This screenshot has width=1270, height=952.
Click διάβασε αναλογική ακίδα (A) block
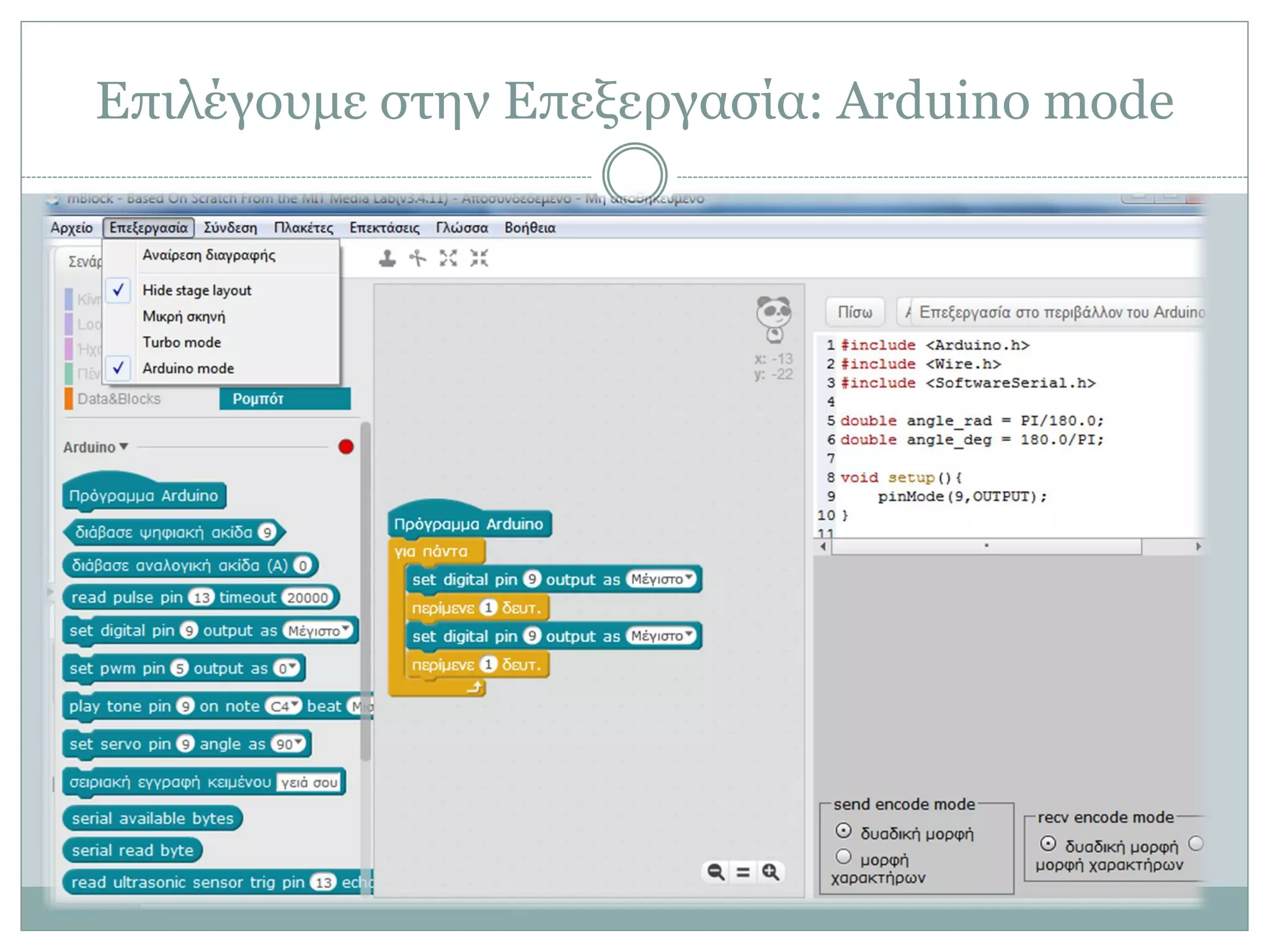[190, 565]
